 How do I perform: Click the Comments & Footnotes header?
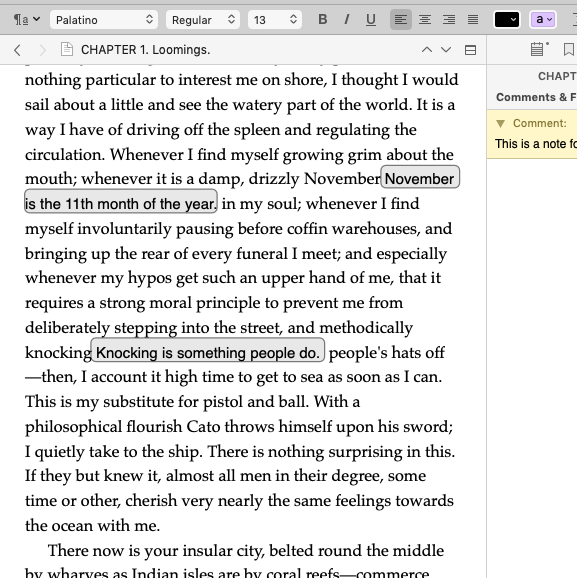536,97
